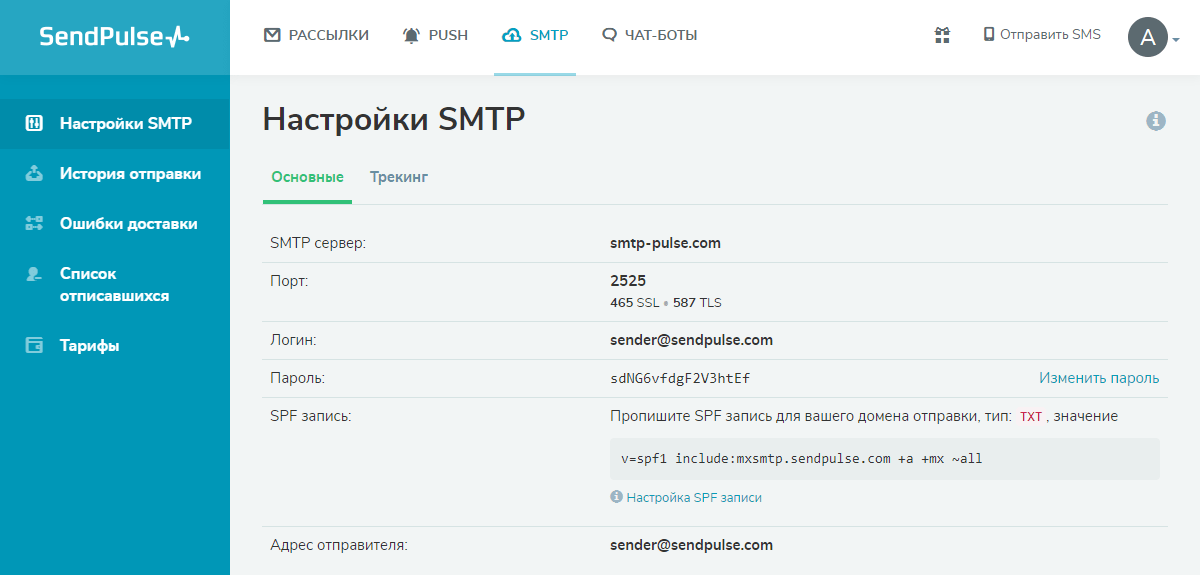Image resolution: width=1200 pixels, height=575 pixels.
Task: Click the SMTP сервер: label
Action: [318, 243]
